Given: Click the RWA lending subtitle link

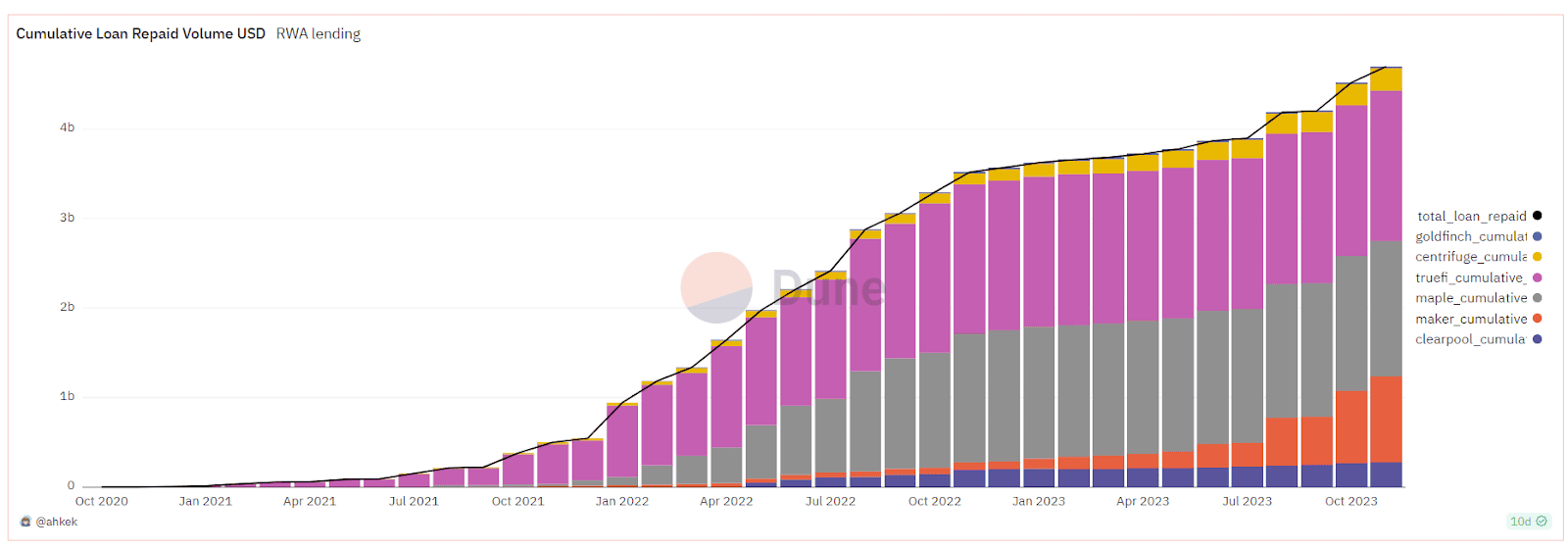Looking at the screenshot, I should click(x=318, y=33).
